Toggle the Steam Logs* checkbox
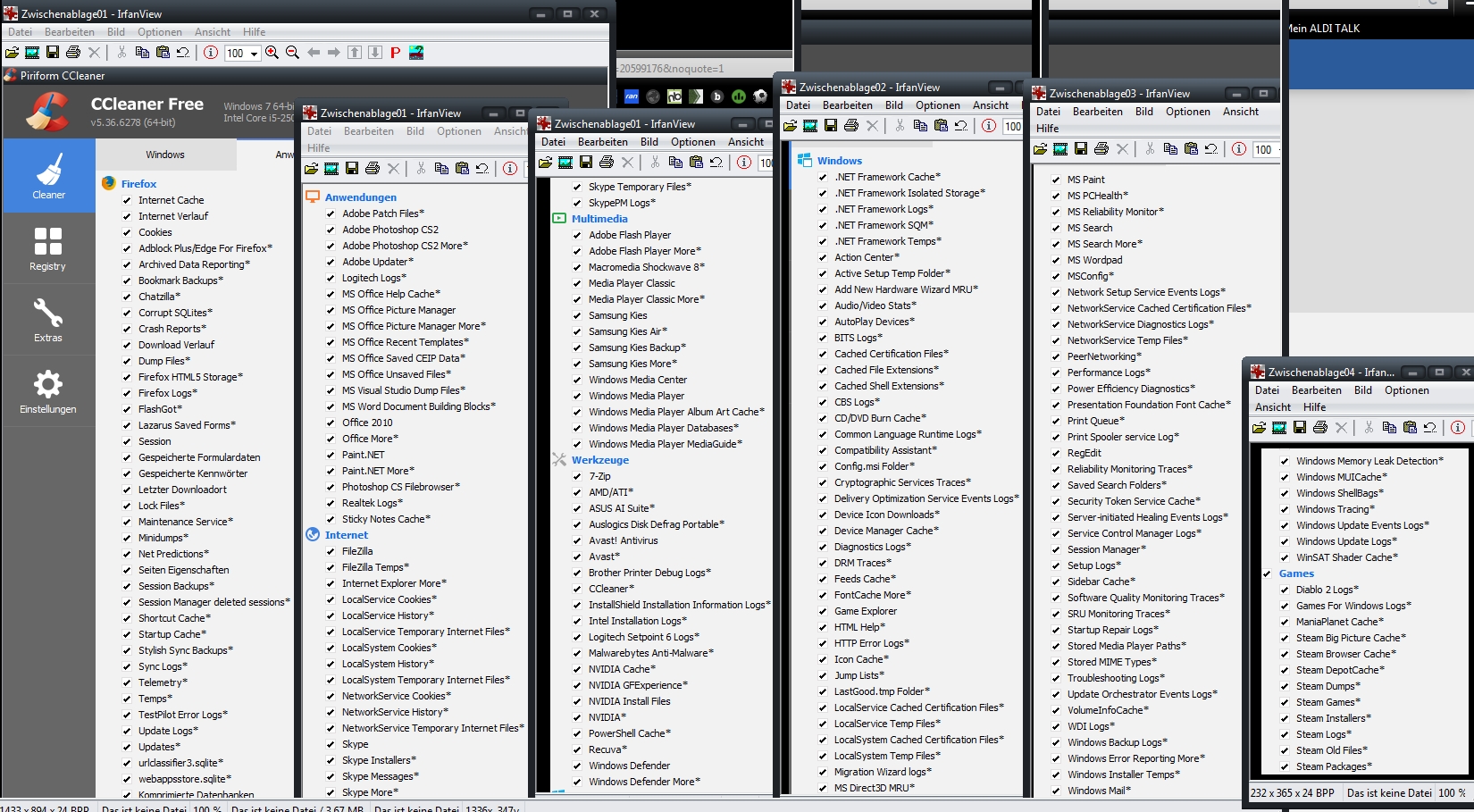The width and height of the screenshot is (1474, 812). 1285,734
